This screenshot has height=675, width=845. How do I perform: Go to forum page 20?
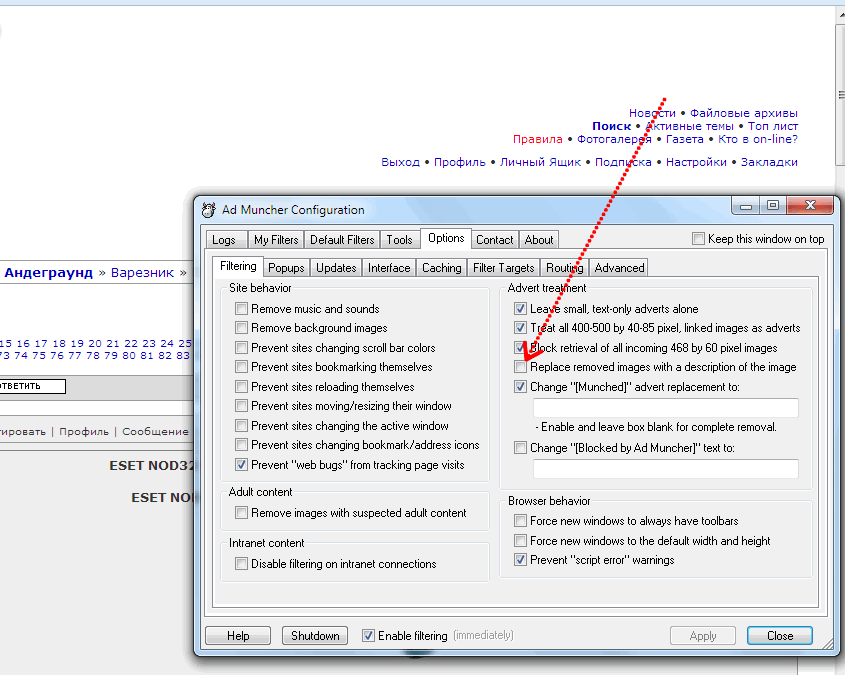pyautogui.click(x=95, y=343)
